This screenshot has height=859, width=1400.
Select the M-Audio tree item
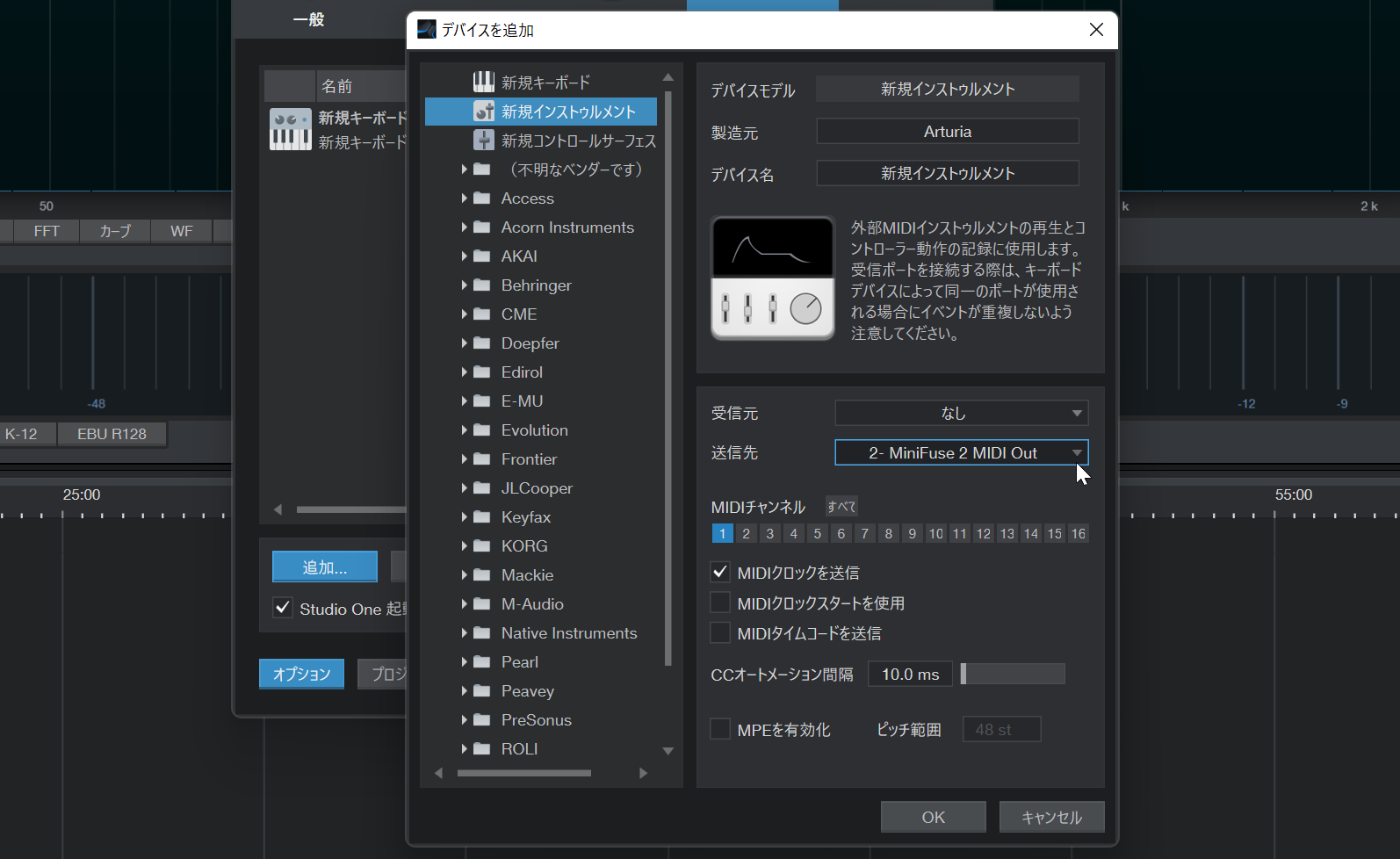532,603
